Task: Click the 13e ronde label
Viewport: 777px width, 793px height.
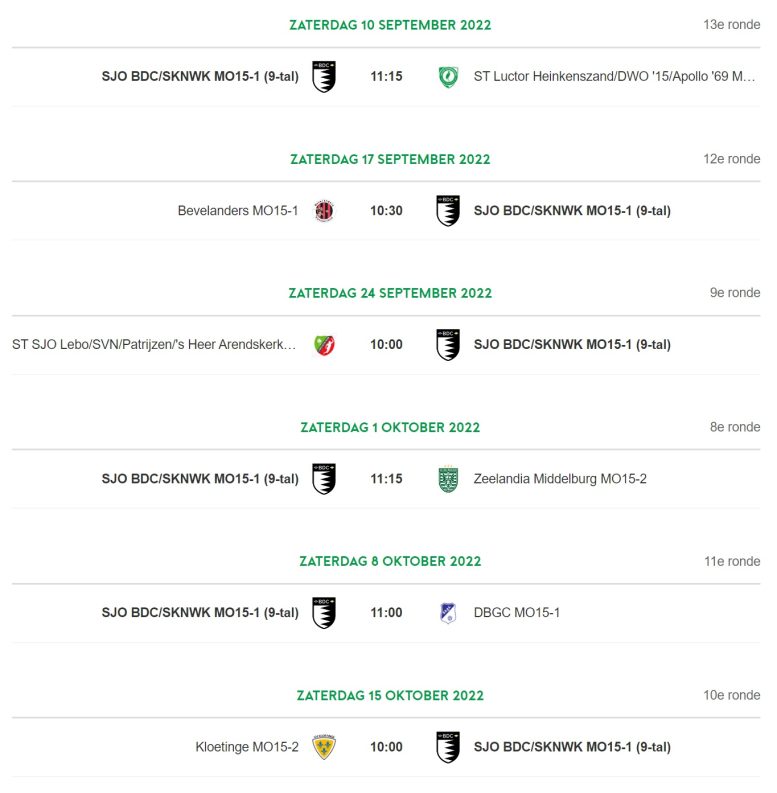Action: [x=731, y=25]
